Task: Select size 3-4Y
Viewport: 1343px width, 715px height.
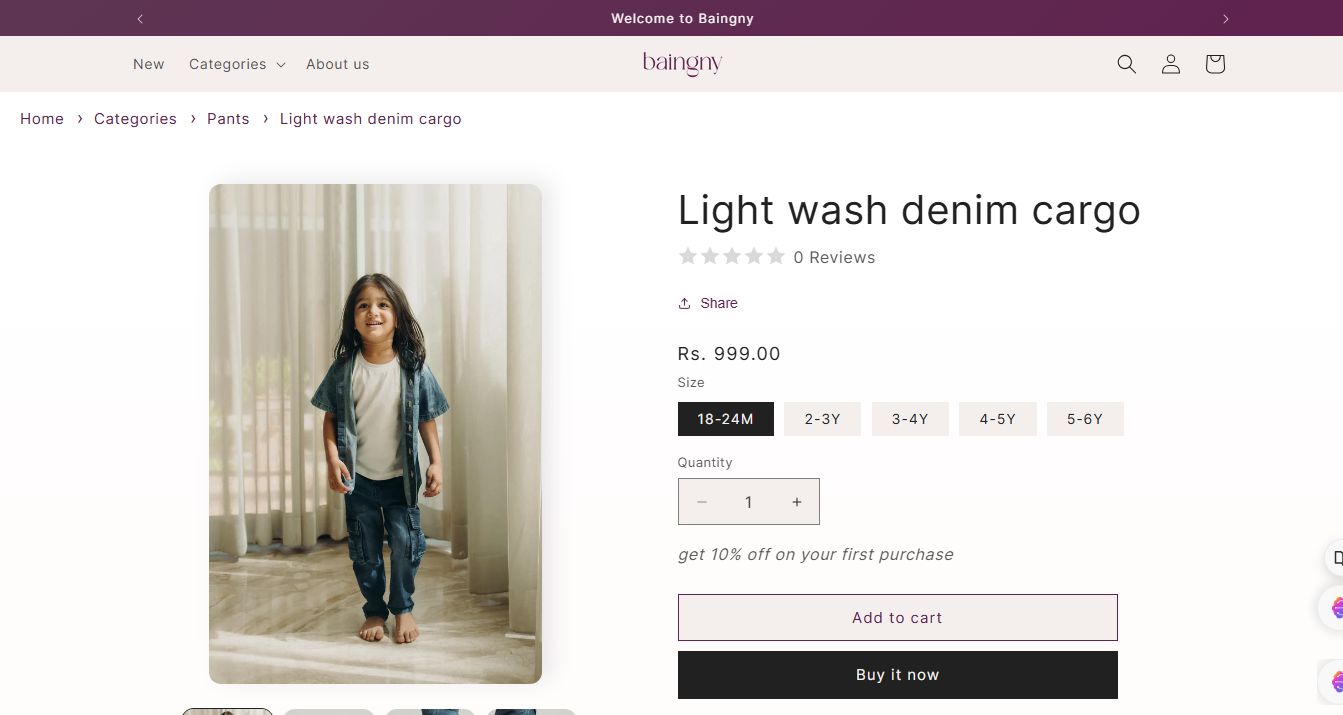Action: coord(910,419)
